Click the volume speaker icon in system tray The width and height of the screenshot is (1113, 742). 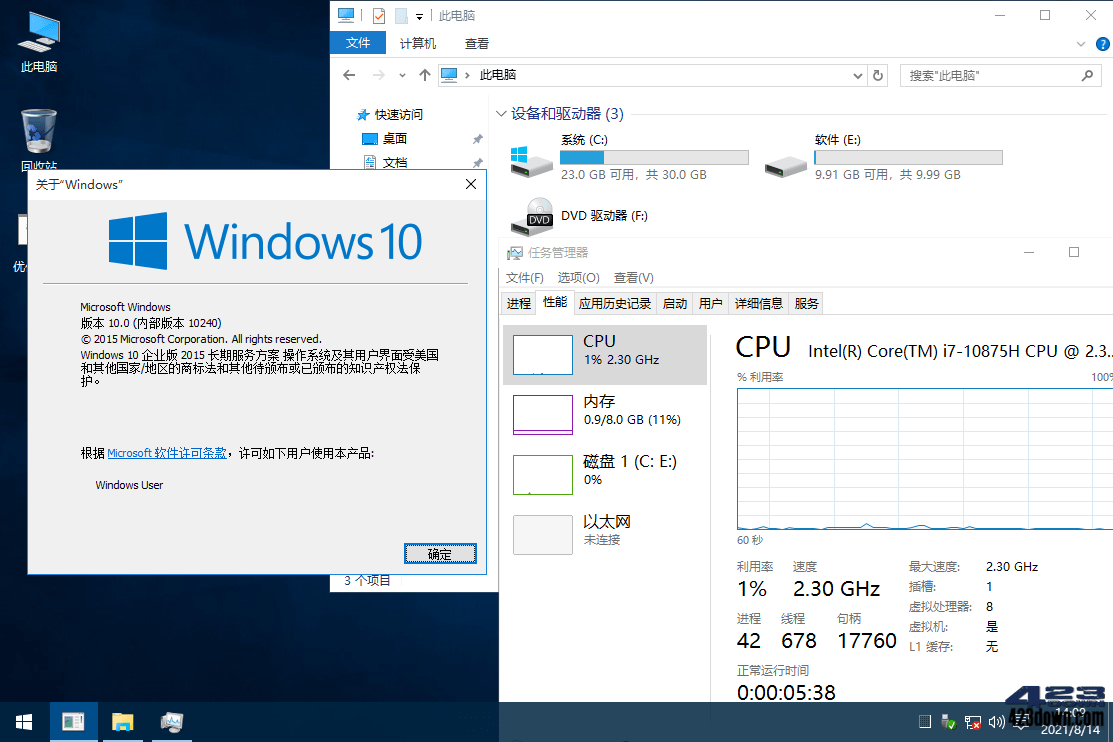(996, 721)
